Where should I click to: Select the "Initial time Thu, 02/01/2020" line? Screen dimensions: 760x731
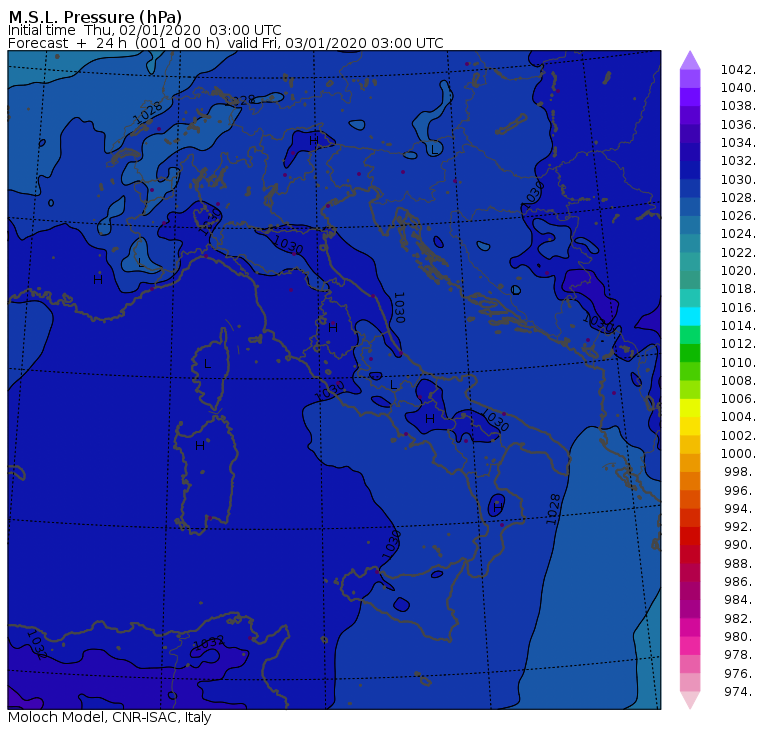[144, 30]
